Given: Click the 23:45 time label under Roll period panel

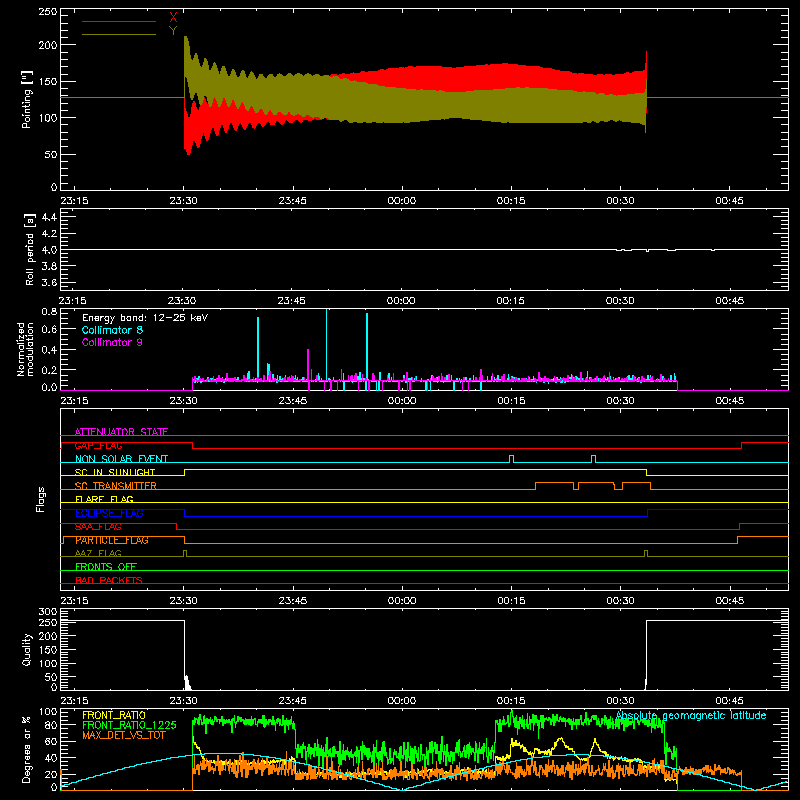Looking at the screenshot, I should click(291, 301).
